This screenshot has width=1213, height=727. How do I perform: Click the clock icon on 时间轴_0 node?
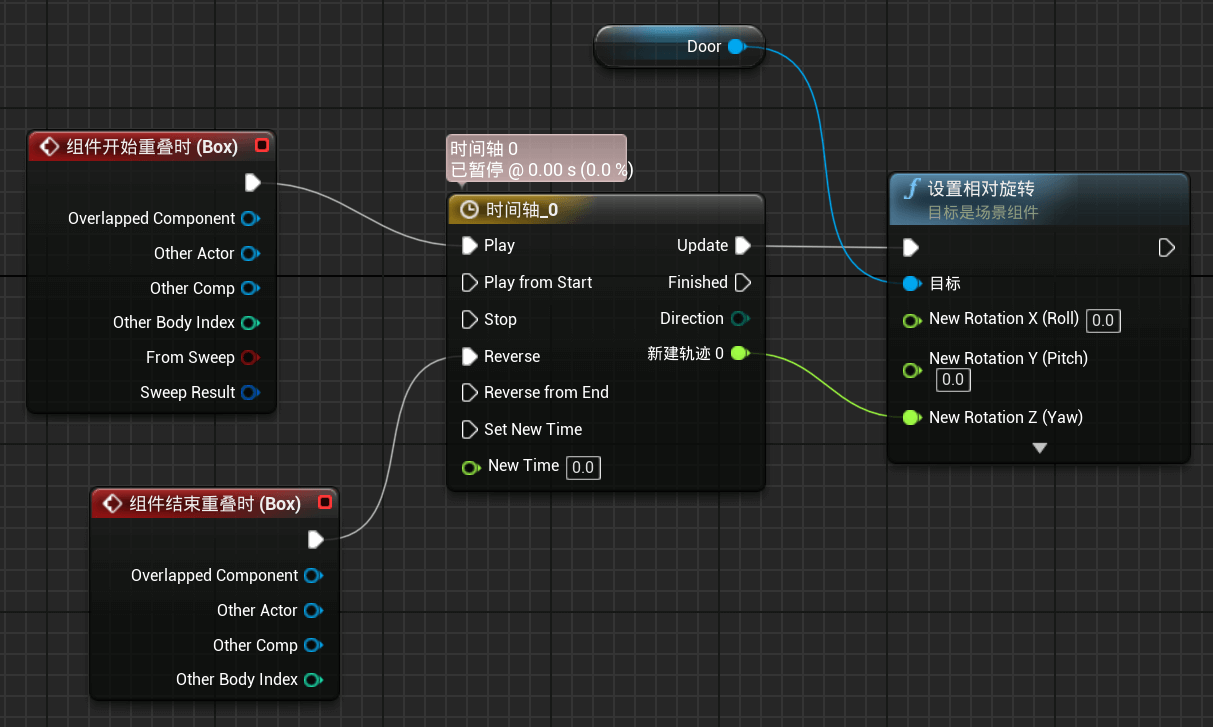[x=469, y=209]
